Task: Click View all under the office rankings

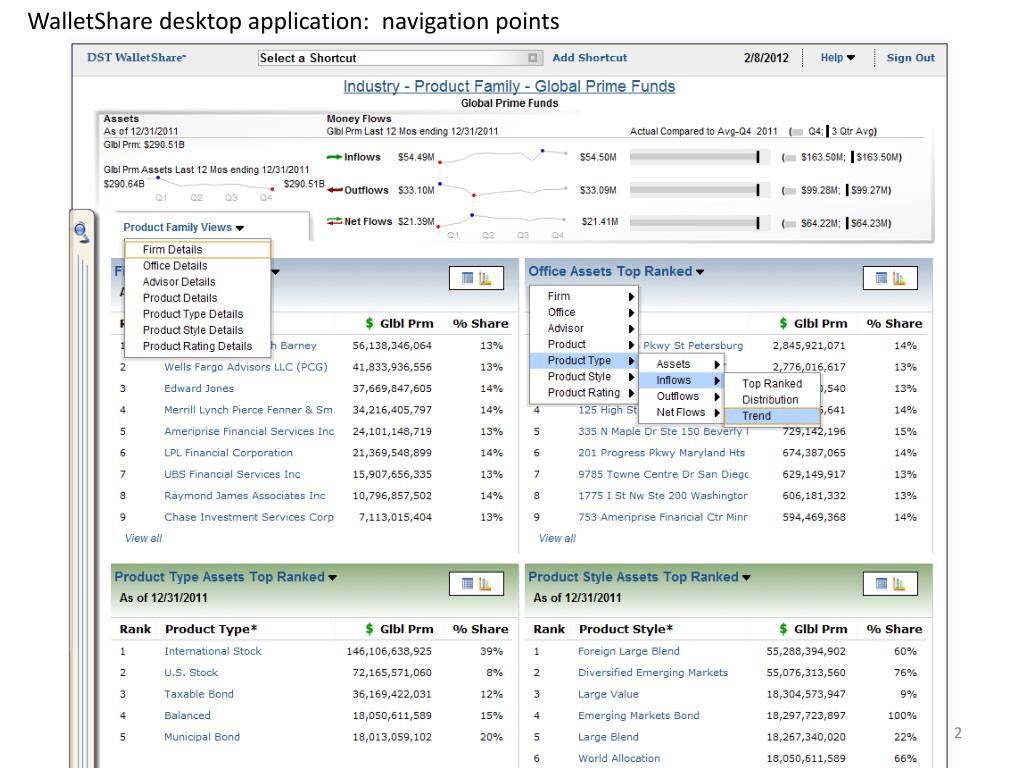Action: (557, 538)
